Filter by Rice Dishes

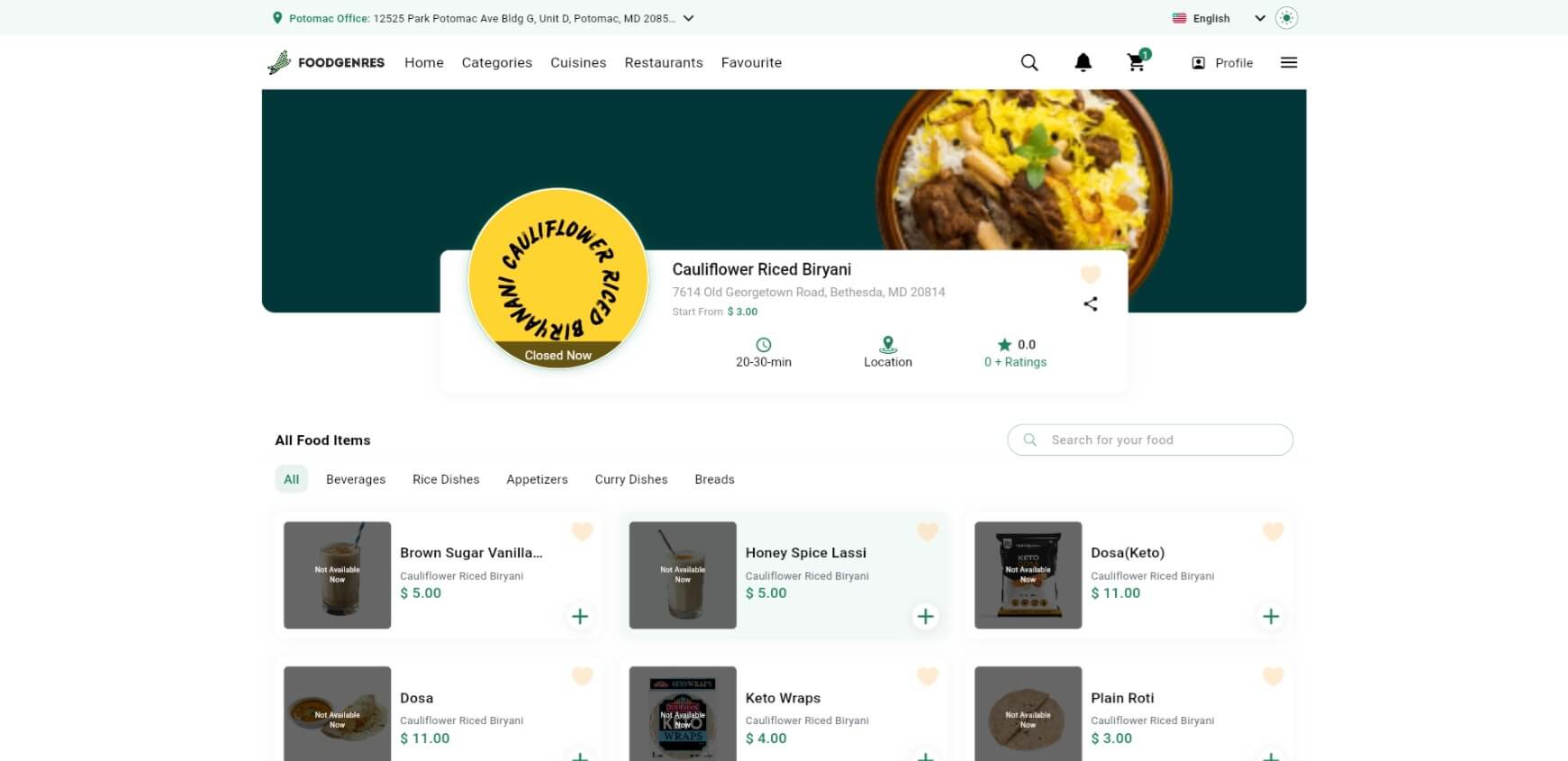coord(446,479)
